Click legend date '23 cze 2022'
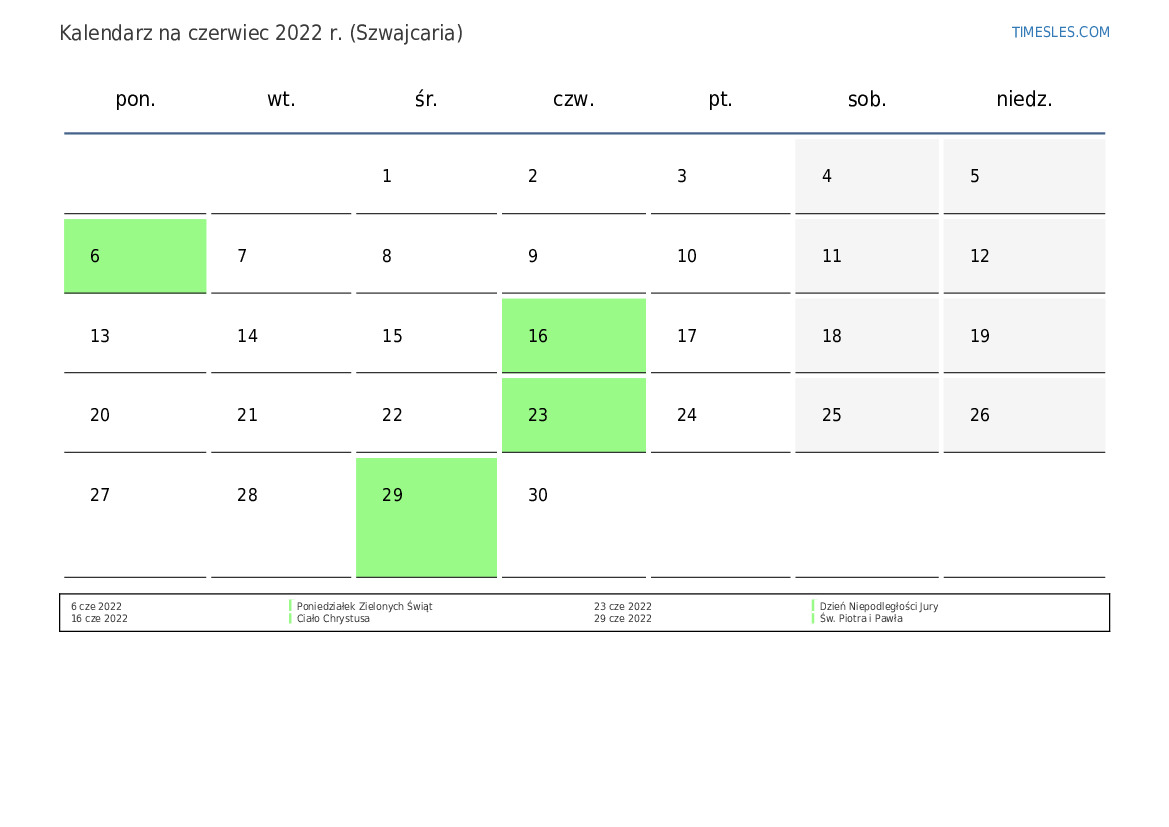 (623, 606)
